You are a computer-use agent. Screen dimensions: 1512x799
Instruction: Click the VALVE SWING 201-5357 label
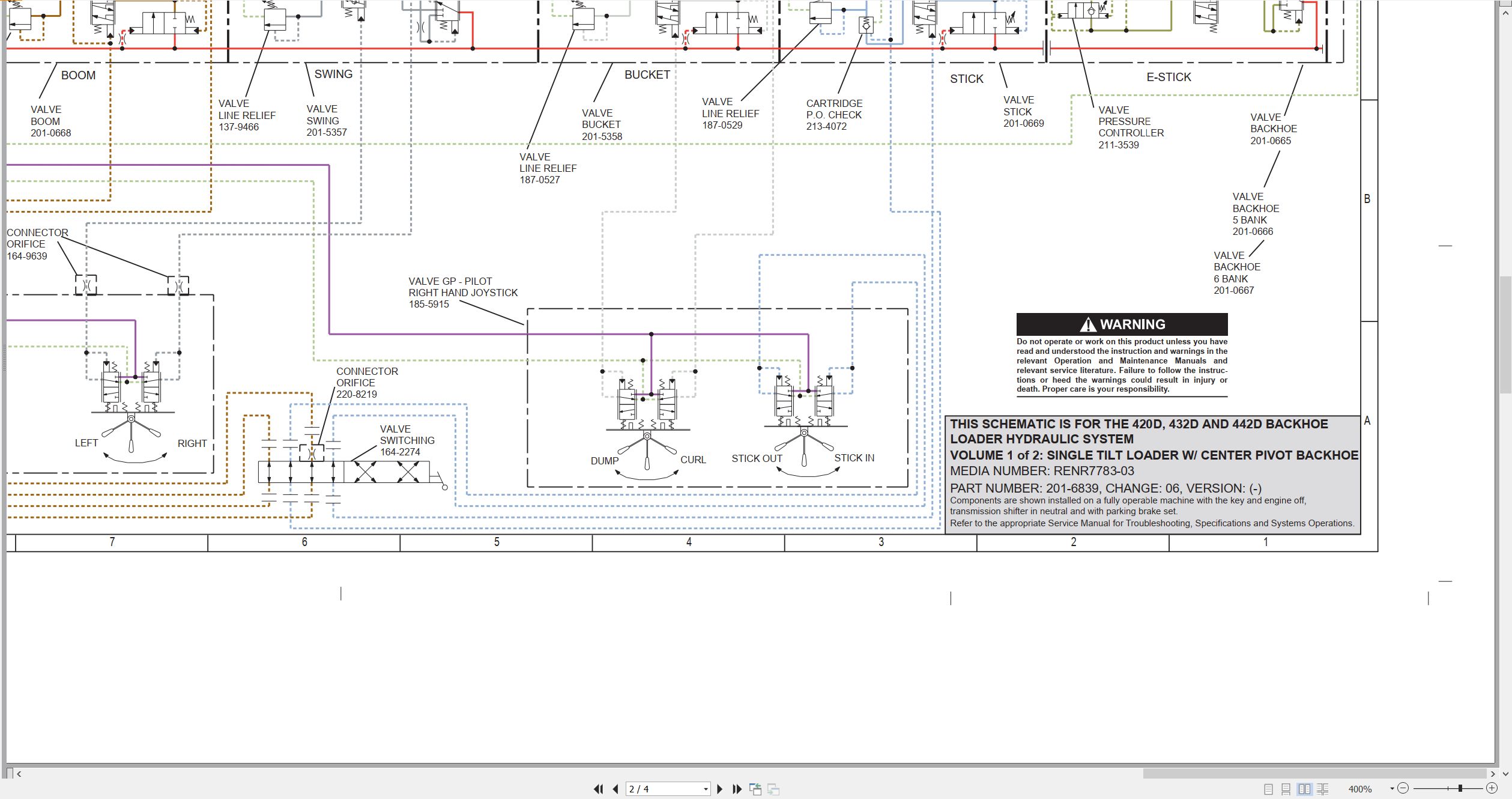[327, 120]
